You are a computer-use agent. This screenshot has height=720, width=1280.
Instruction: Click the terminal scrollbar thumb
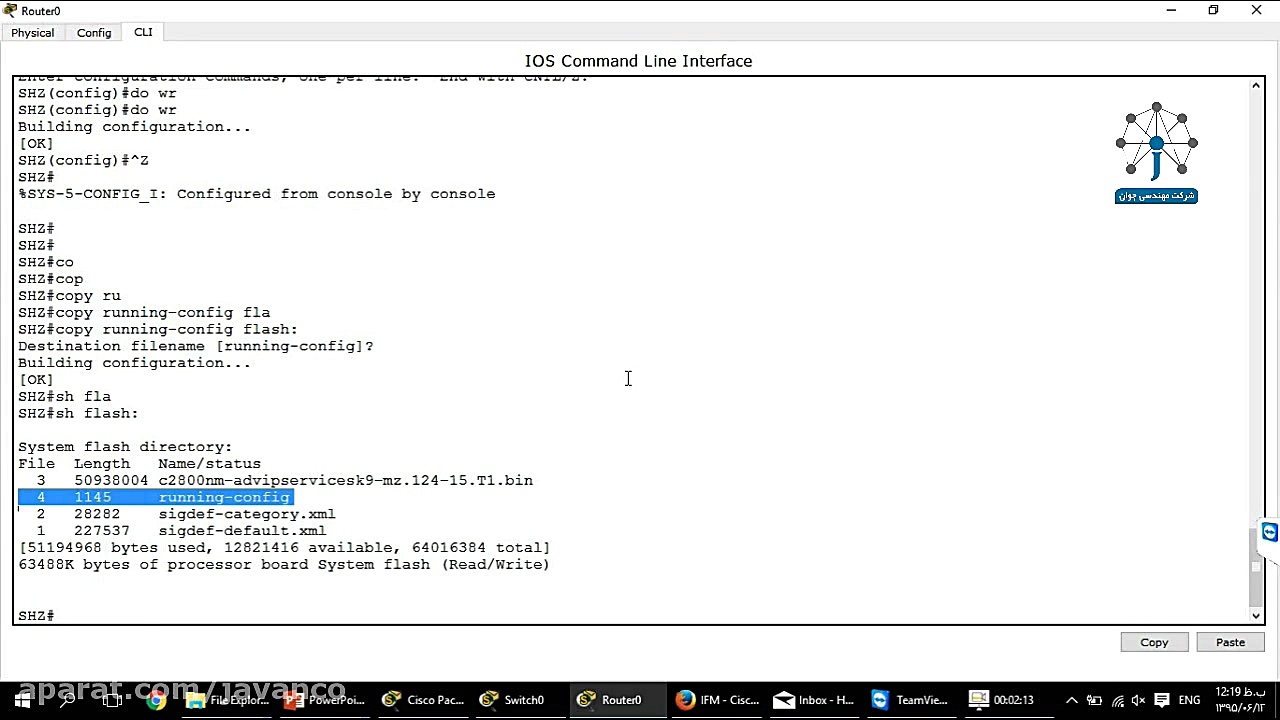(1255, 565)
